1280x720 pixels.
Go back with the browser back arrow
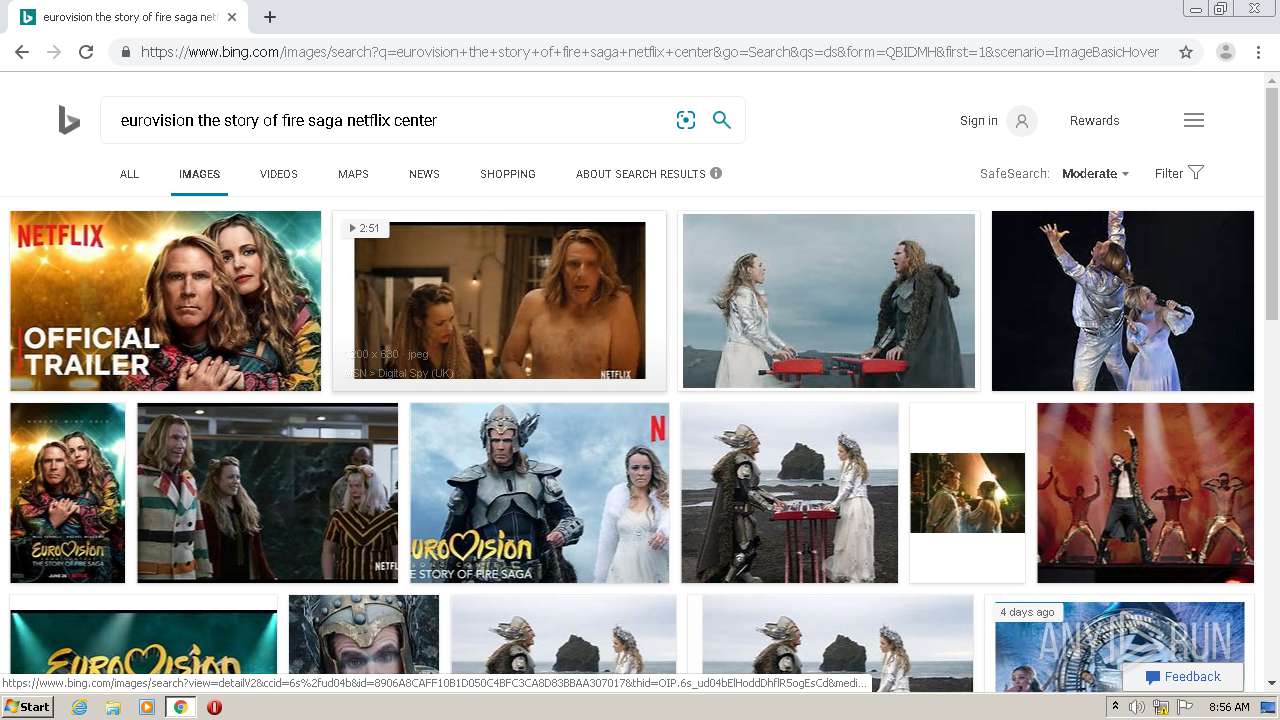[x=22, y=52]
